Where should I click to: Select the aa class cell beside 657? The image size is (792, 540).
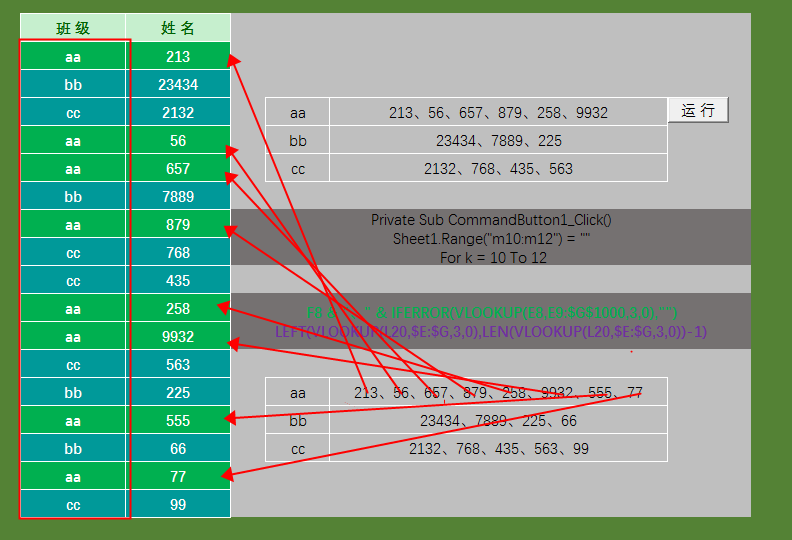click(x=73, y=168)
